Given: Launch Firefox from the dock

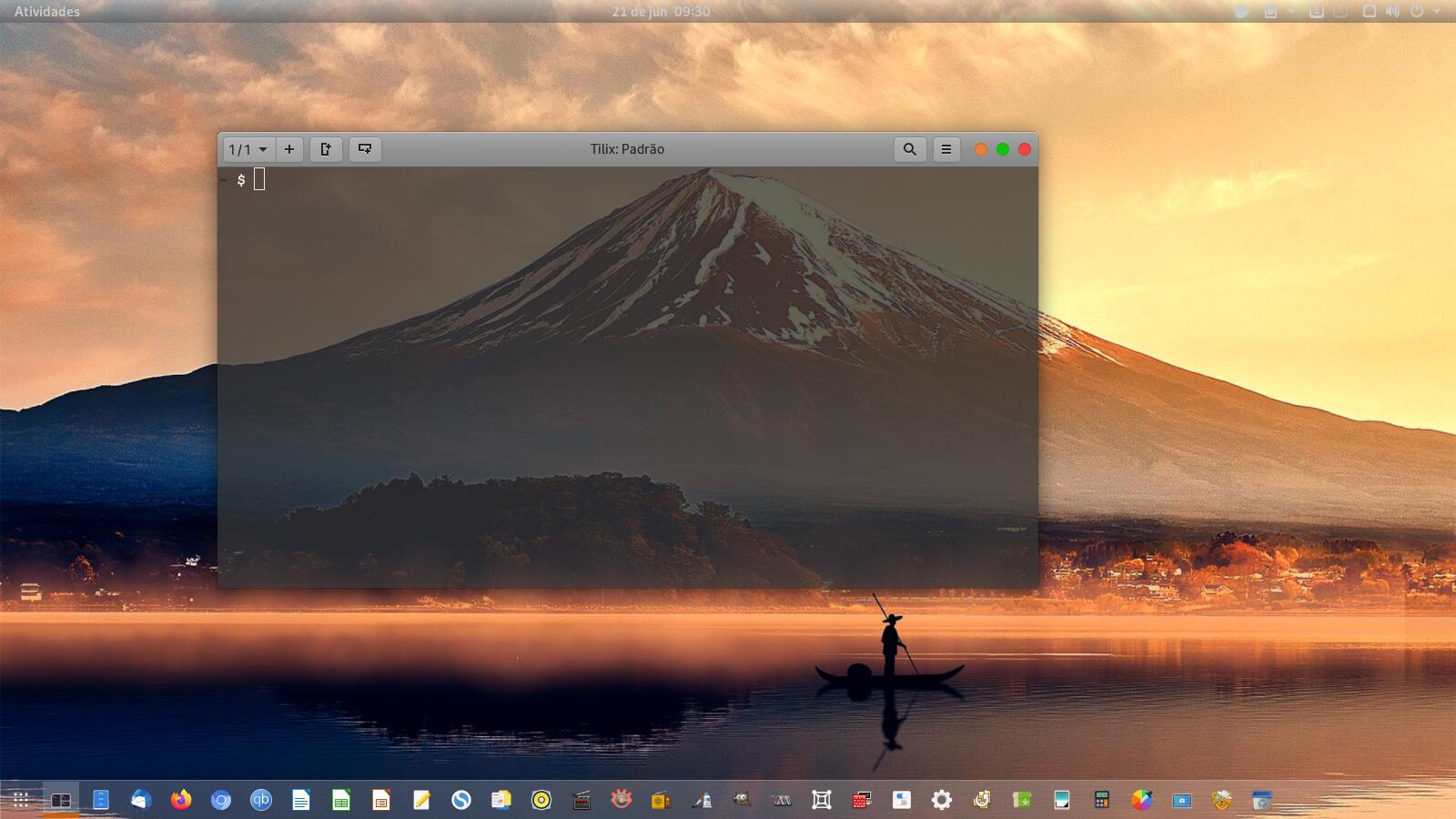Looking at the screenshot, I should tap(181, 800).
